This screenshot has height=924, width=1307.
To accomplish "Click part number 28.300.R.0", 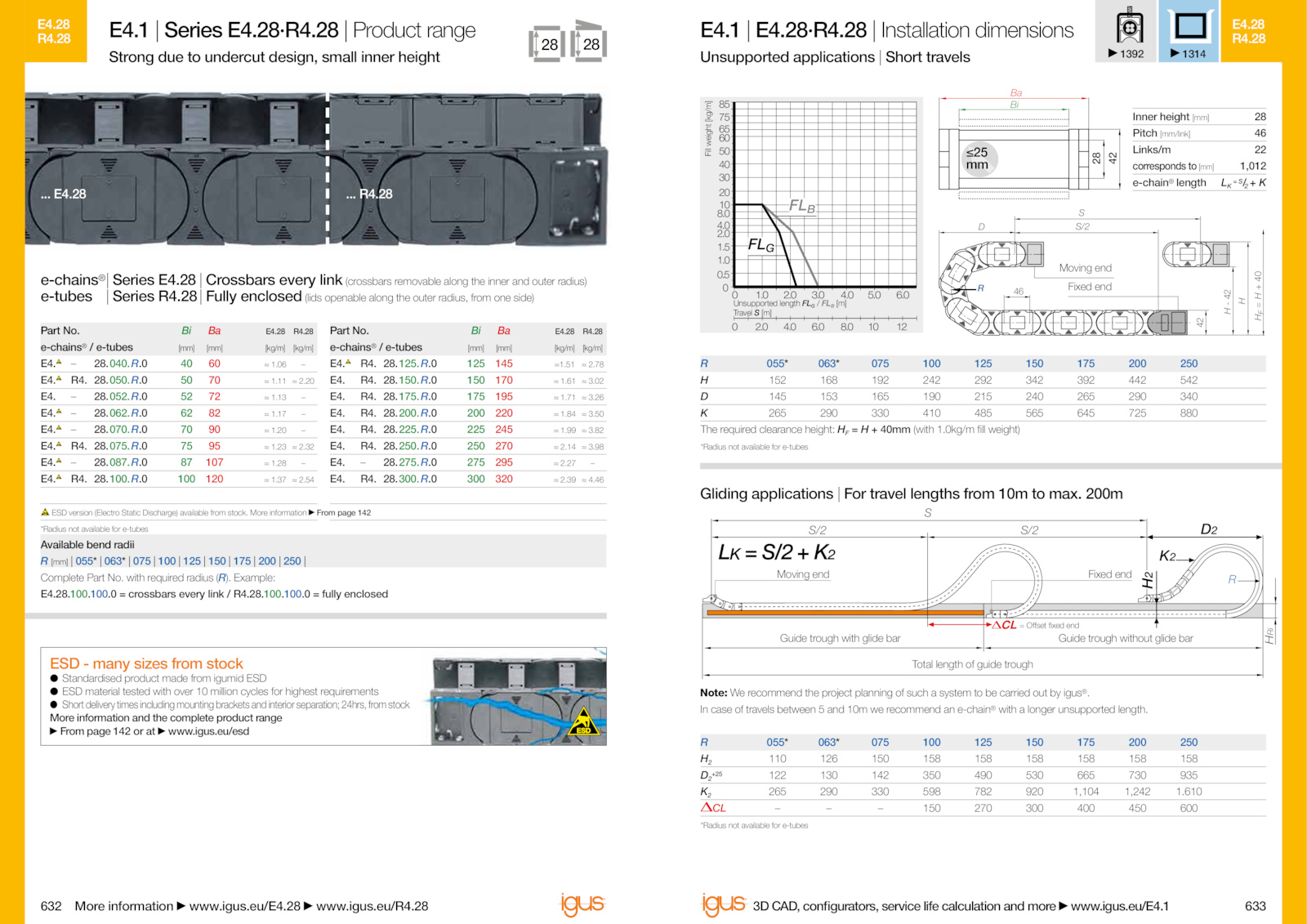I will click(410, 479).
